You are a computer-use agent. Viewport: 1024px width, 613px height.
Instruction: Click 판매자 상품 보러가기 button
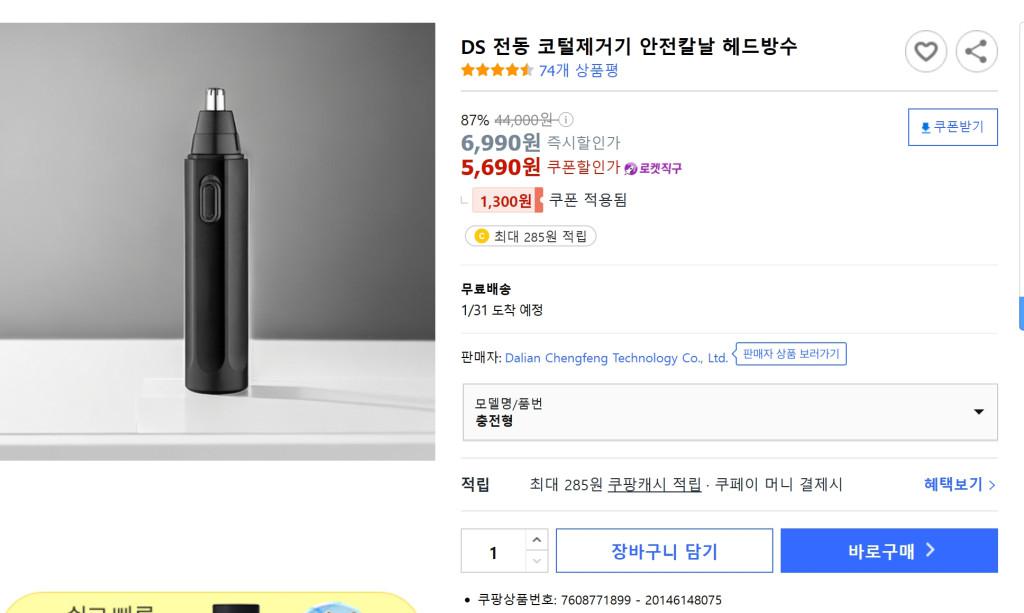coord(791,354)
